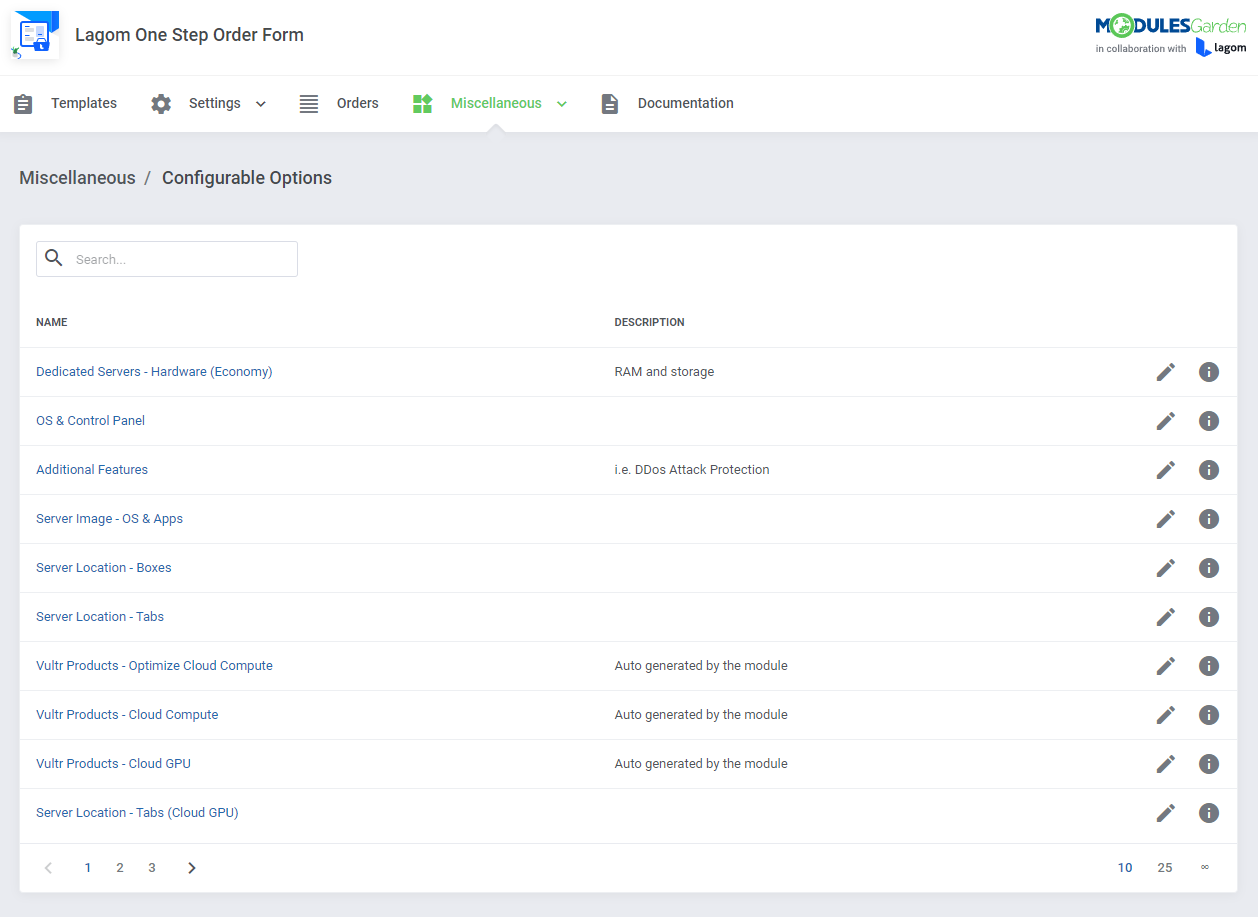Click the Miscellaneous puzzle icon
Screen dimensions: 1258x917
pos(421,103)
